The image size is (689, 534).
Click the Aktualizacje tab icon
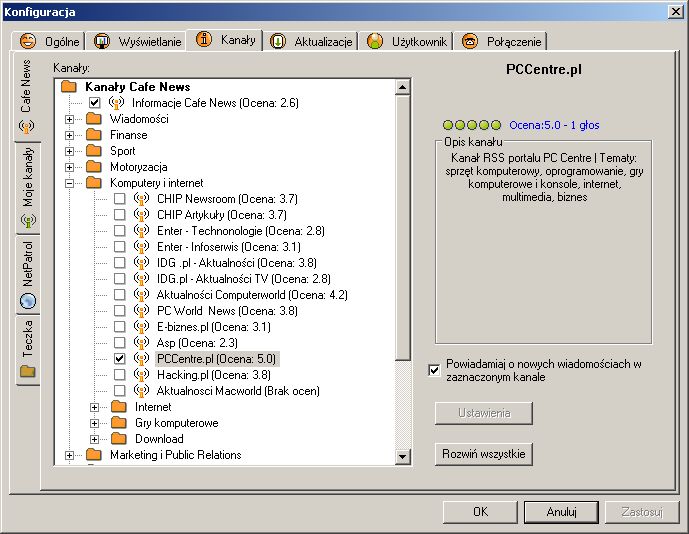point(279,41)
